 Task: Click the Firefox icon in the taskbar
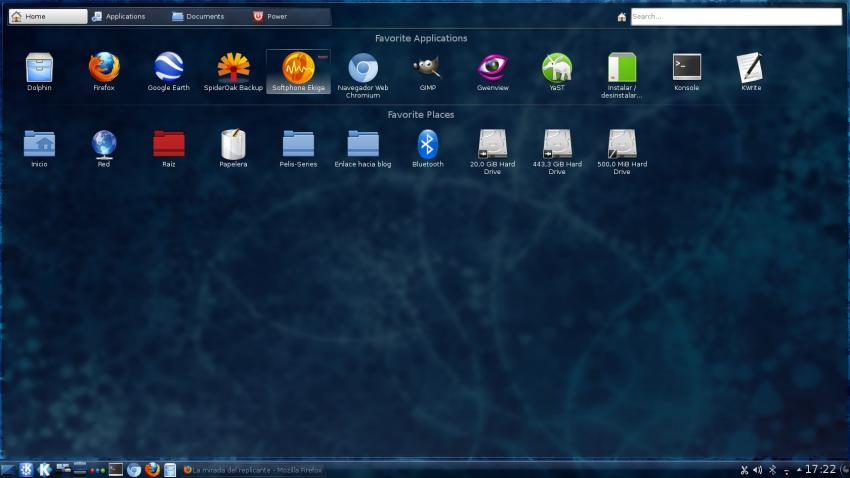[x=152, y=469]
